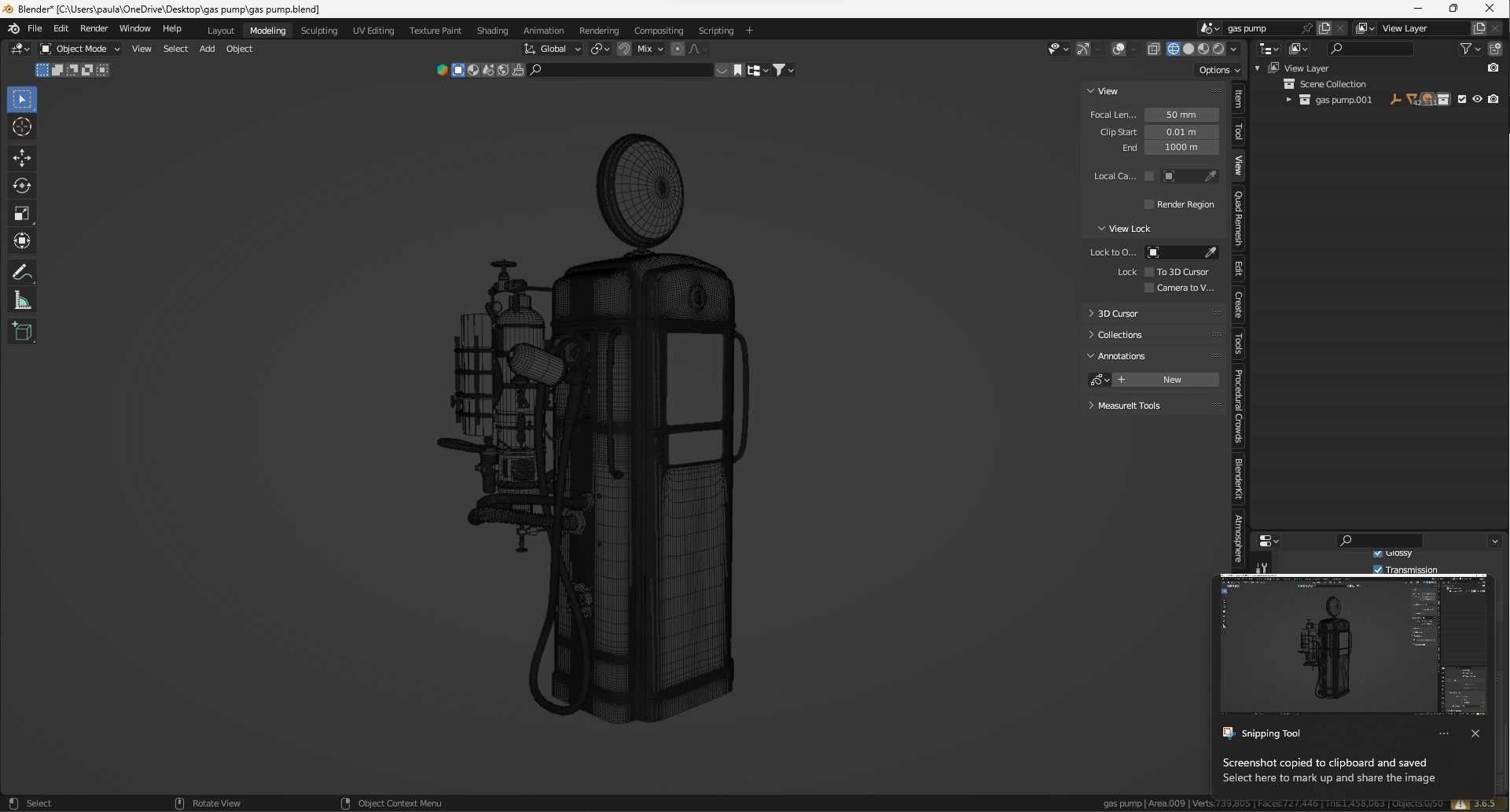
Task: Toggle proportional editing
Action: click(678, 49)
